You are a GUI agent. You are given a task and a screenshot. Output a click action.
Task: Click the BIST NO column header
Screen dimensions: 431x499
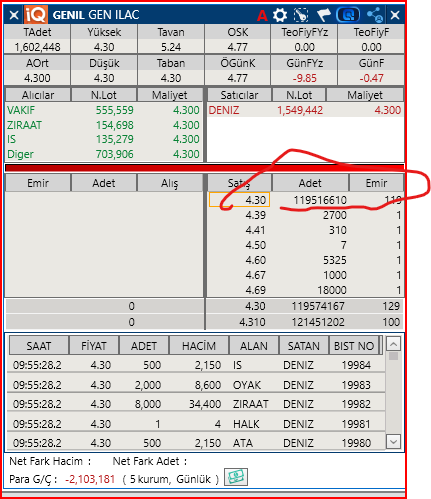tap(354, 346)
